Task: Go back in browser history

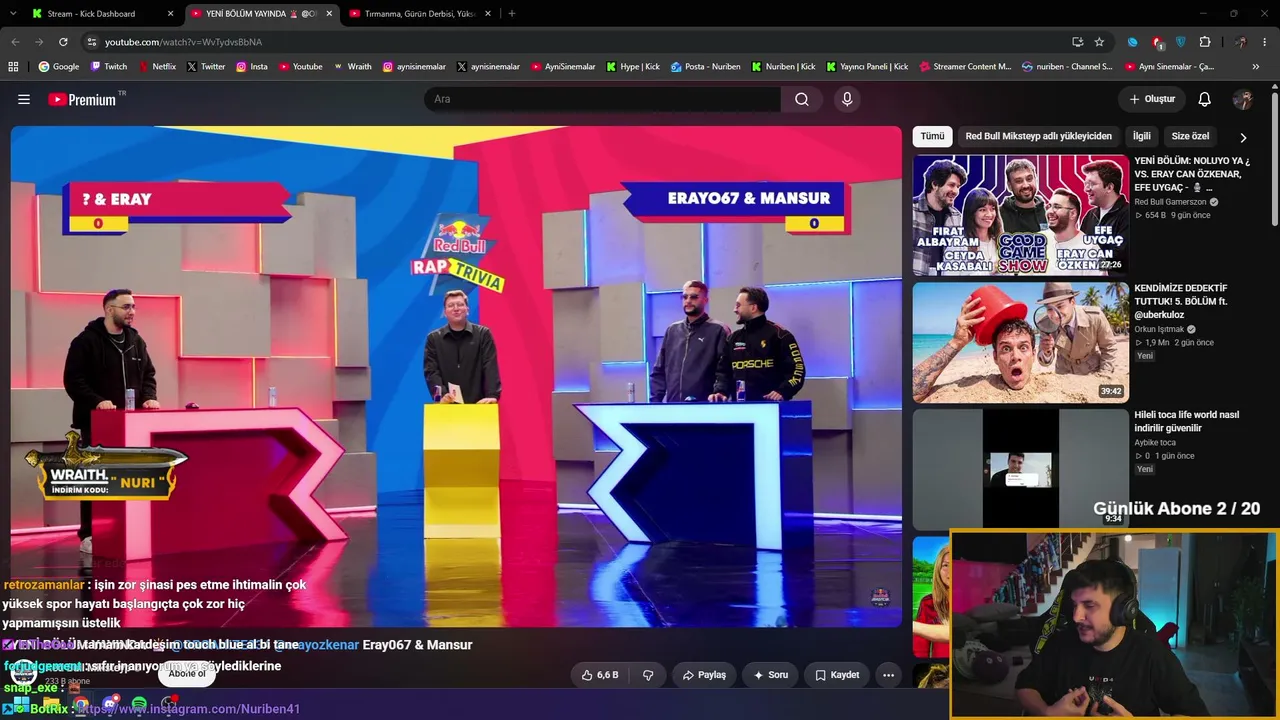Action: coord(15,42)
